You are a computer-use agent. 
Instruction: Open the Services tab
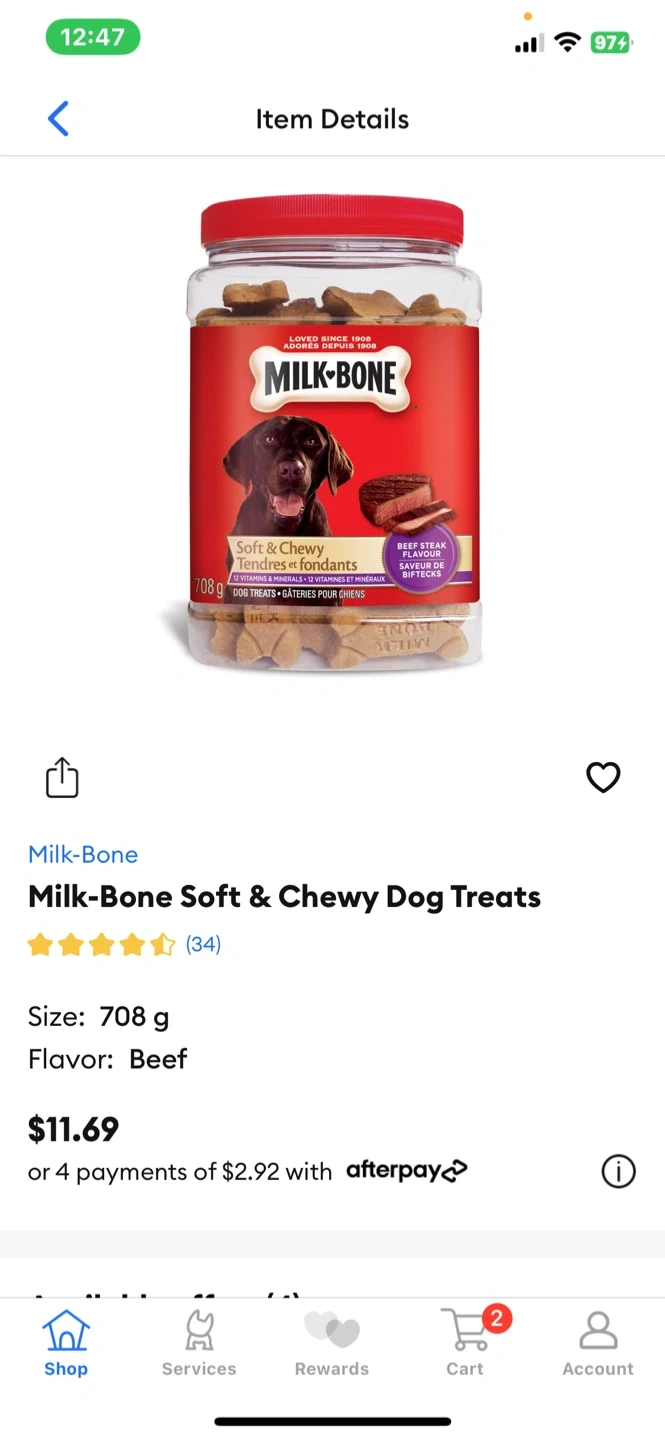pos(199,1344)
